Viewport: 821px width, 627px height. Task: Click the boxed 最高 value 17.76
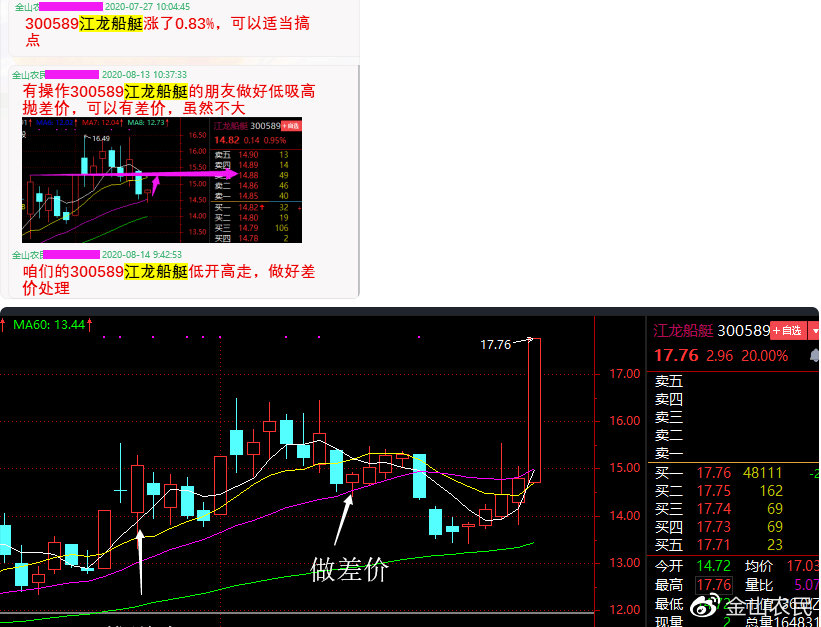click(x=714, y=585)
